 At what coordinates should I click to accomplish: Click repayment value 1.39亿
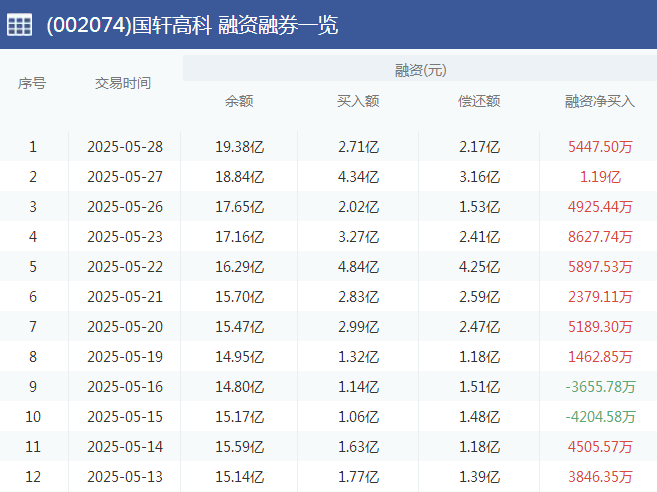pos(479,477)
